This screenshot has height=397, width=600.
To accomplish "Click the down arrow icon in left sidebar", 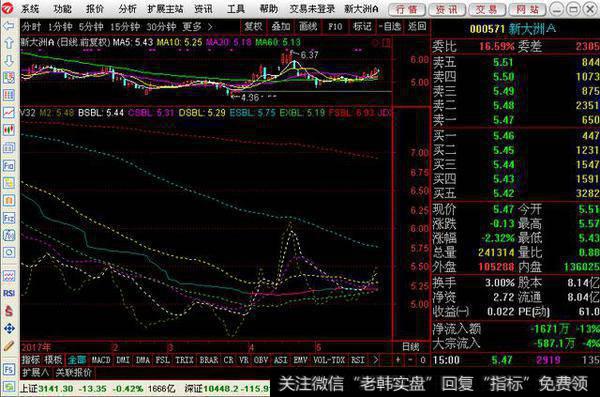I will [x=8, y=60].
